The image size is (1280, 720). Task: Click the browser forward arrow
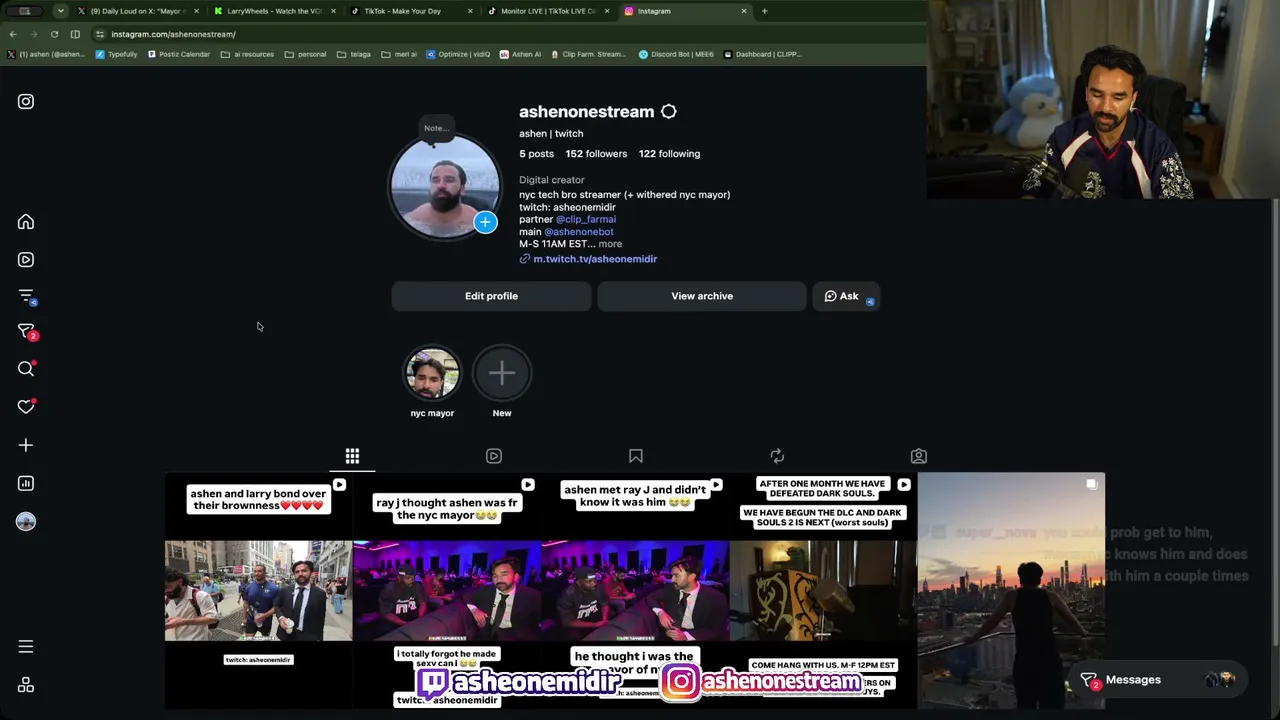pos(33,34)
